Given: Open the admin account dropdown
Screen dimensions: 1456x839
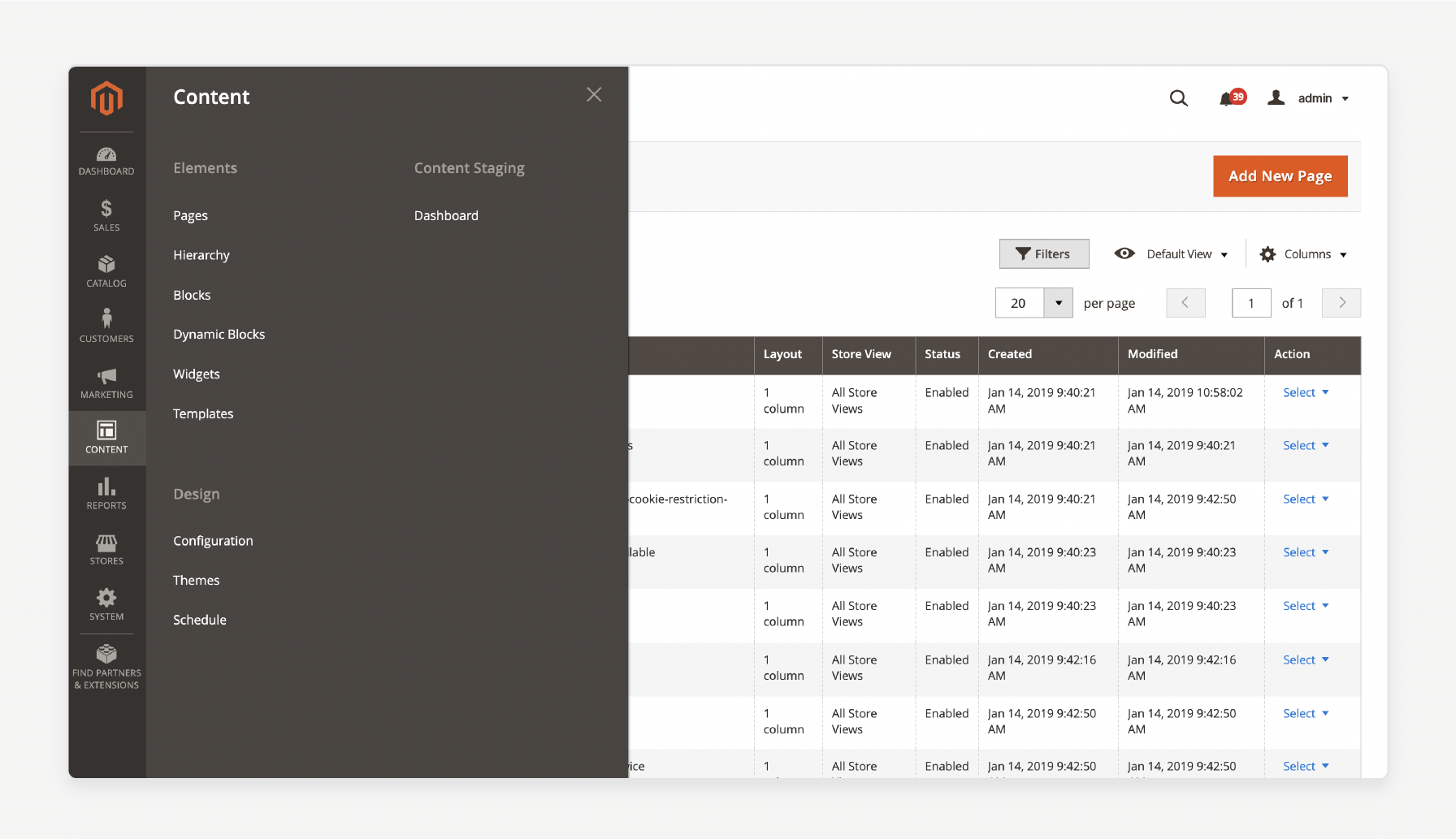Looking at the screenshot, I should 1308,98.
